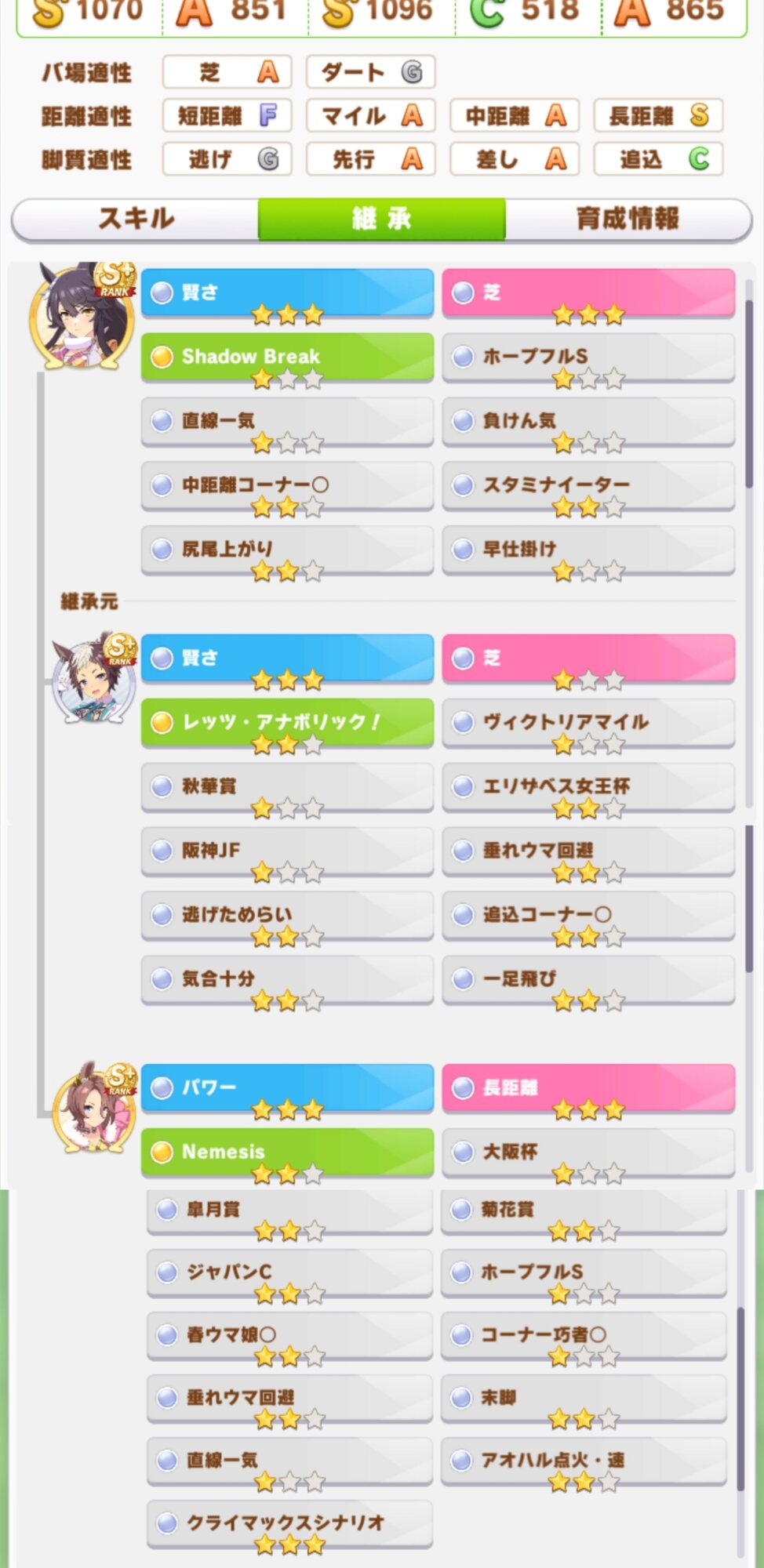Tap the second parent character portrait
The width and height of the screenshot is (764, 1568).
(x=94, y=679)
